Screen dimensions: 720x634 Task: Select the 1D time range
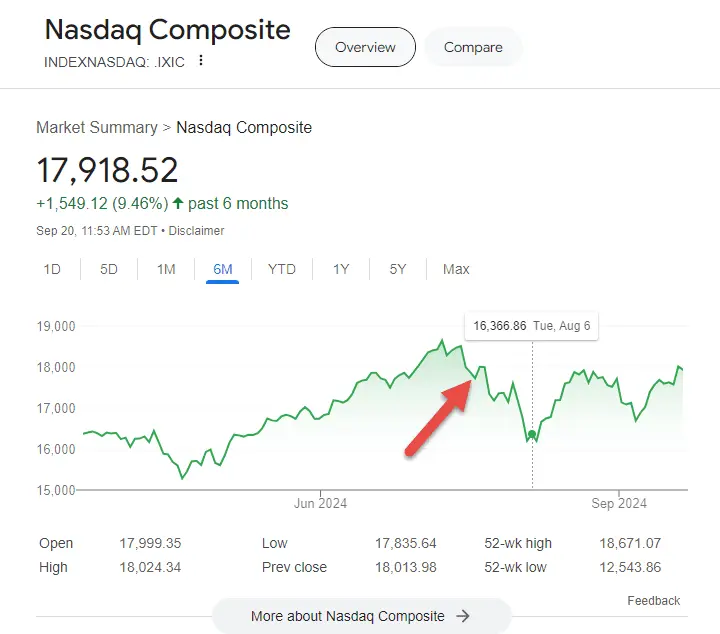[52, 269]
